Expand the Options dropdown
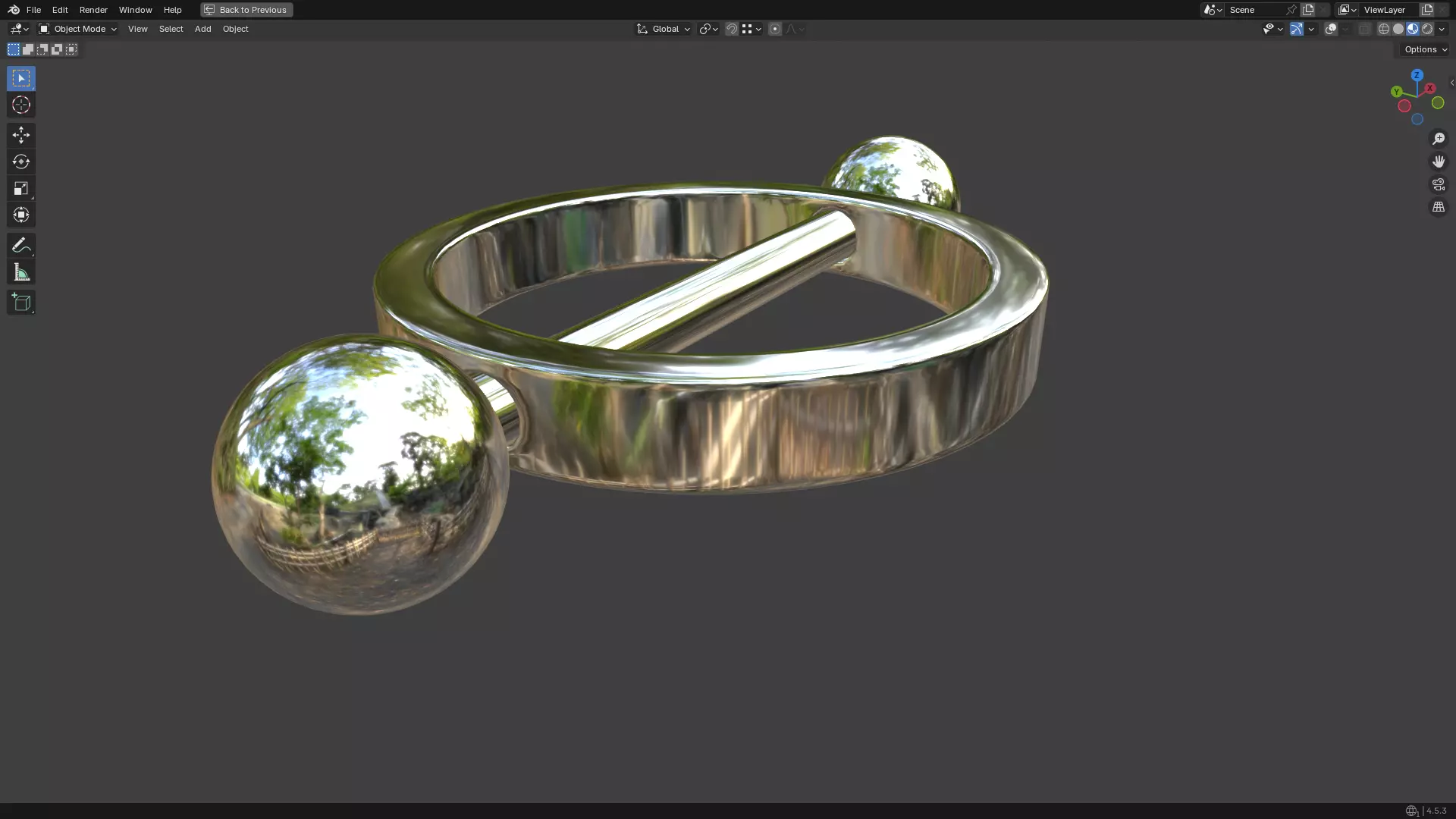Viewport: 1456px width, 819px height. 1425,49
